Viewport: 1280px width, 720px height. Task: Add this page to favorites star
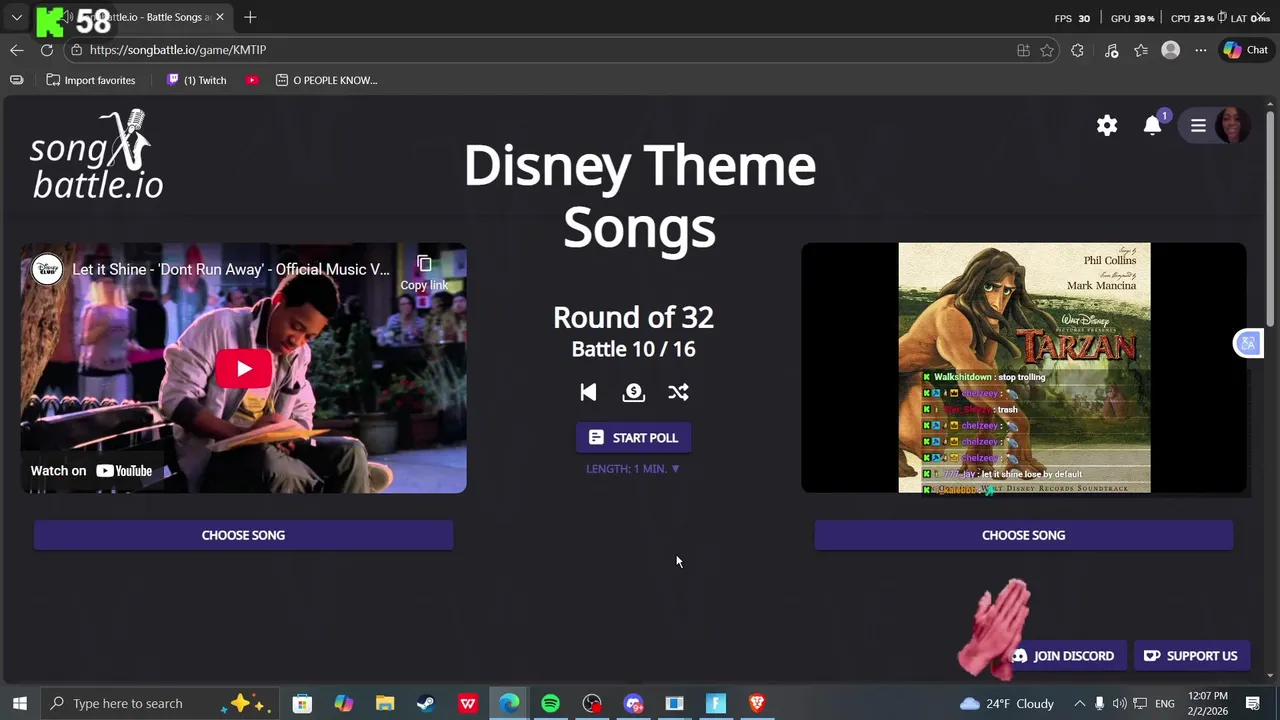[1047, 50]
